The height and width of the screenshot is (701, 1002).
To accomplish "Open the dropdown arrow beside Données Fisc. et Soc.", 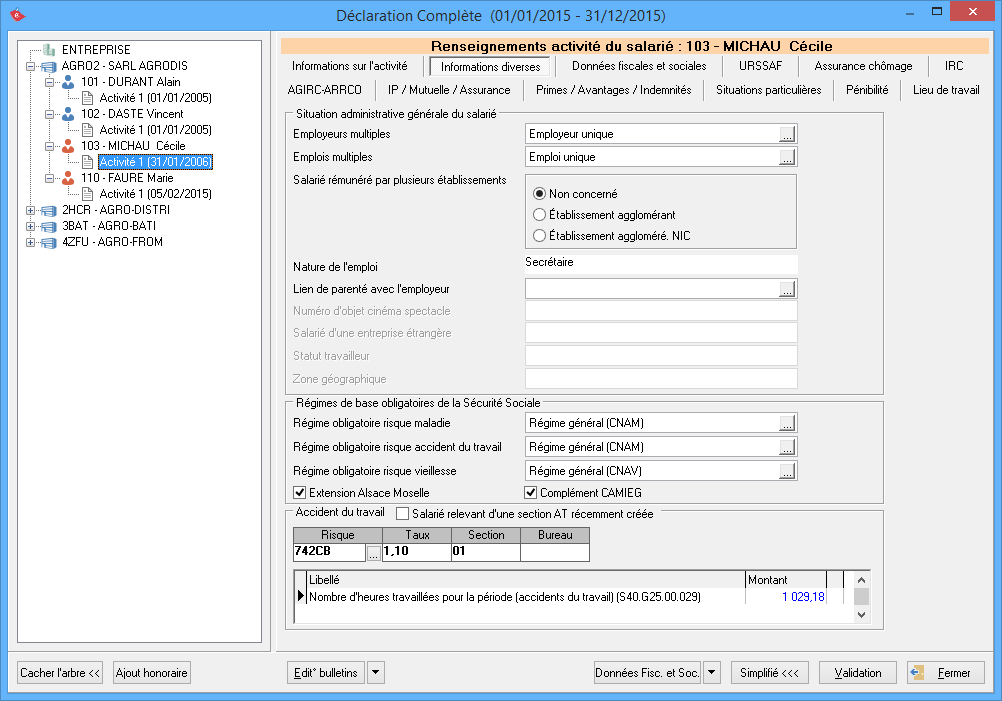I will point(712,673).
